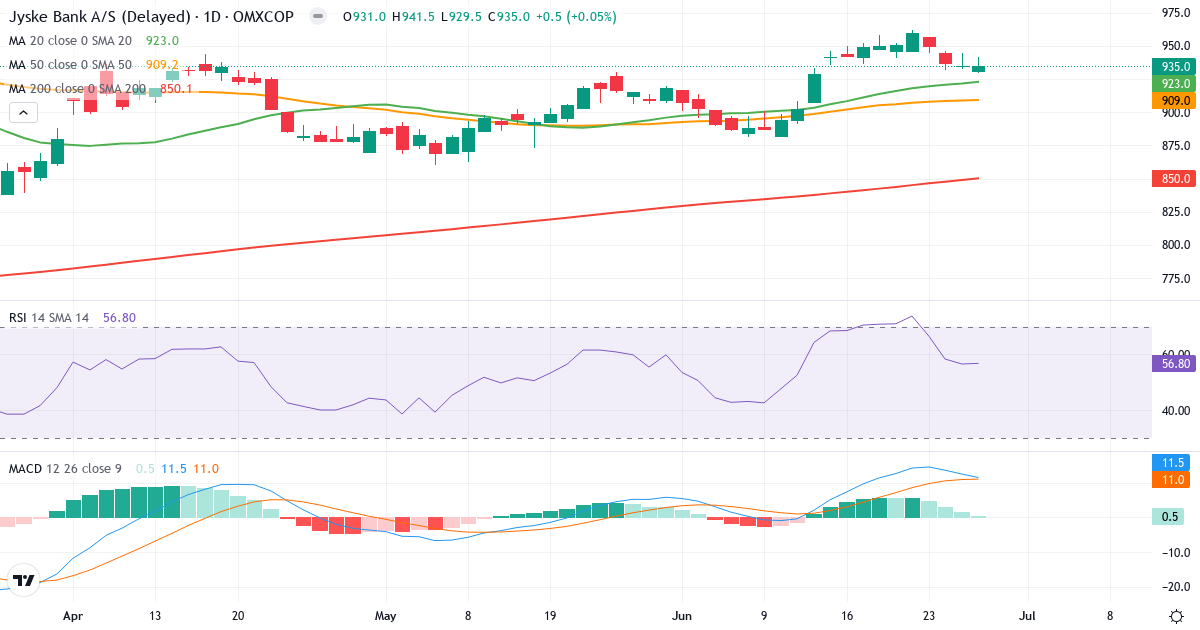The image size is (1200, 630).
Task: Open the chart settings gear icon
Action: click(1176, 615)
